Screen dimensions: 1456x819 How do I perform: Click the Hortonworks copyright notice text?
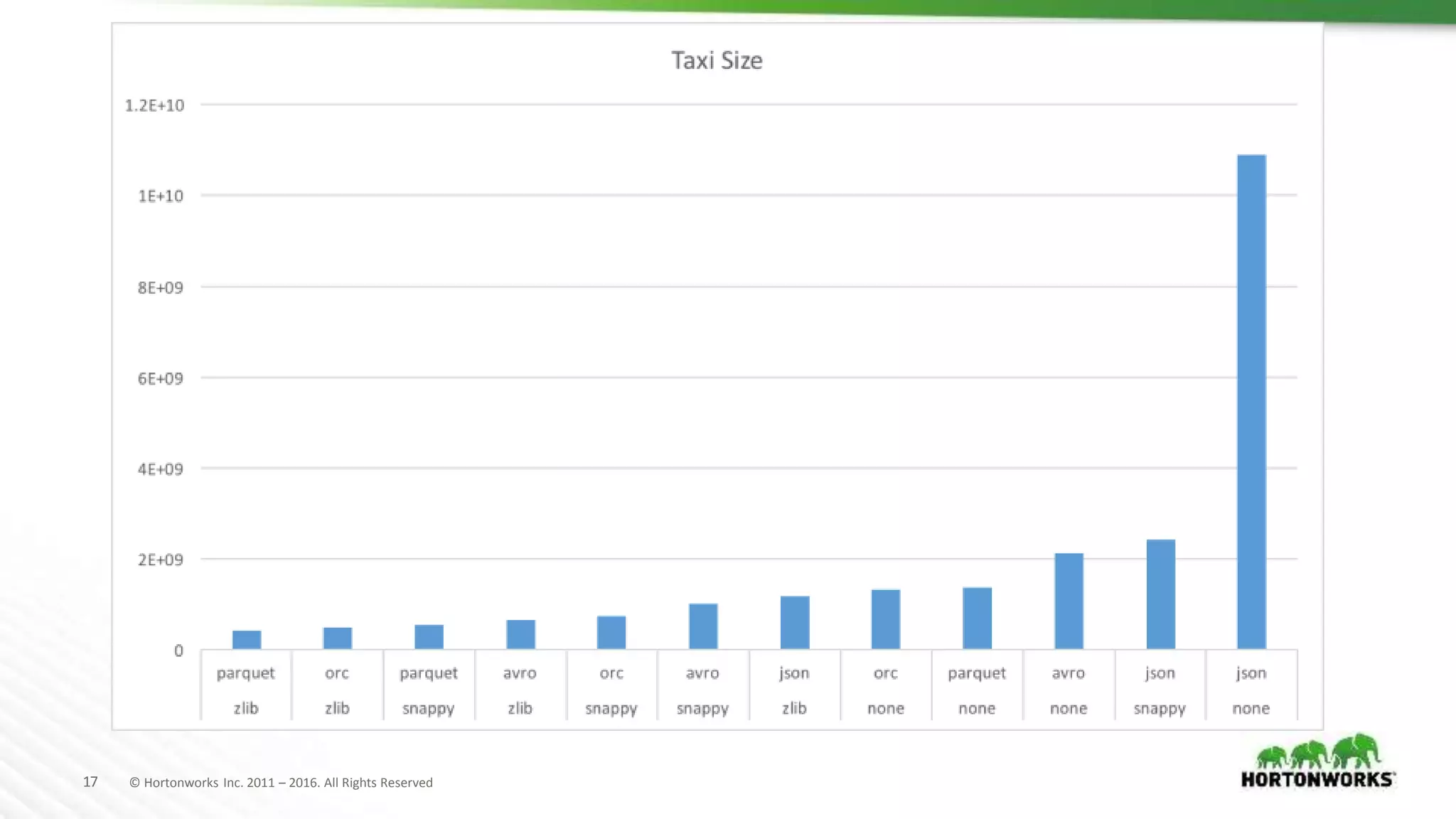[x=281, y=782]
